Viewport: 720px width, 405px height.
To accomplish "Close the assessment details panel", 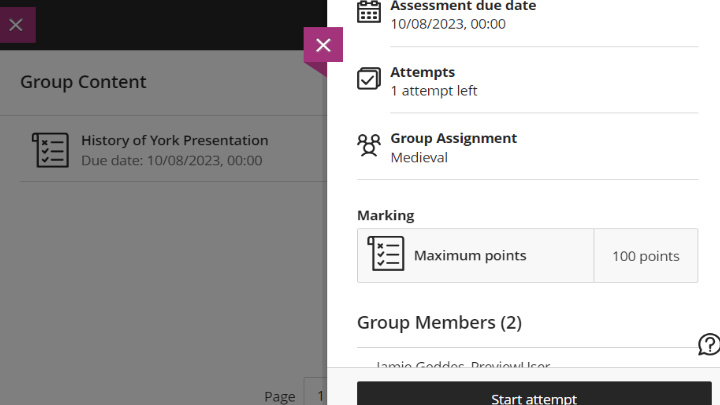I will tap(323, 45).
